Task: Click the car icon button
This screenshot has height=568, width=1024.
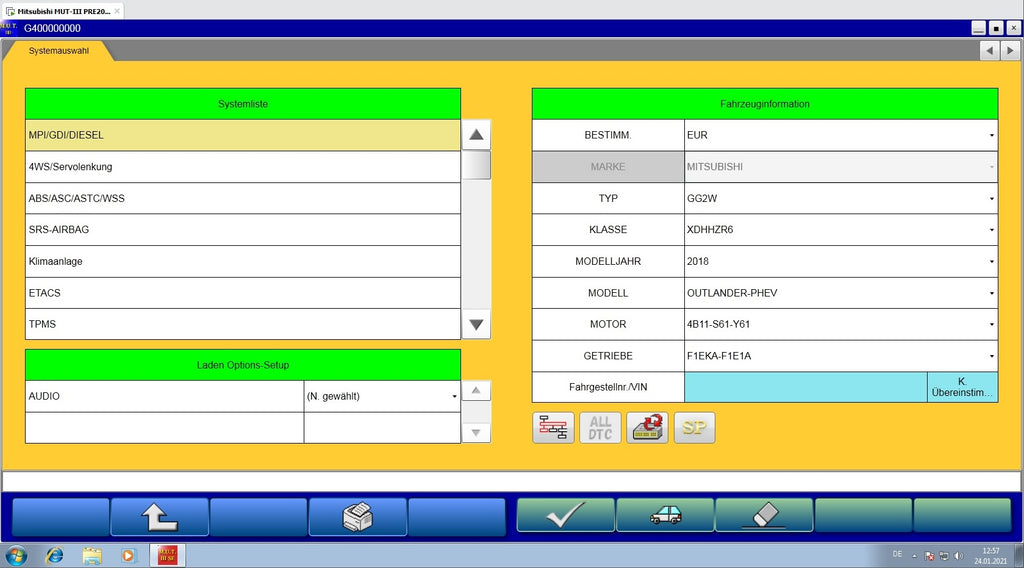Action: coord(665,516)
